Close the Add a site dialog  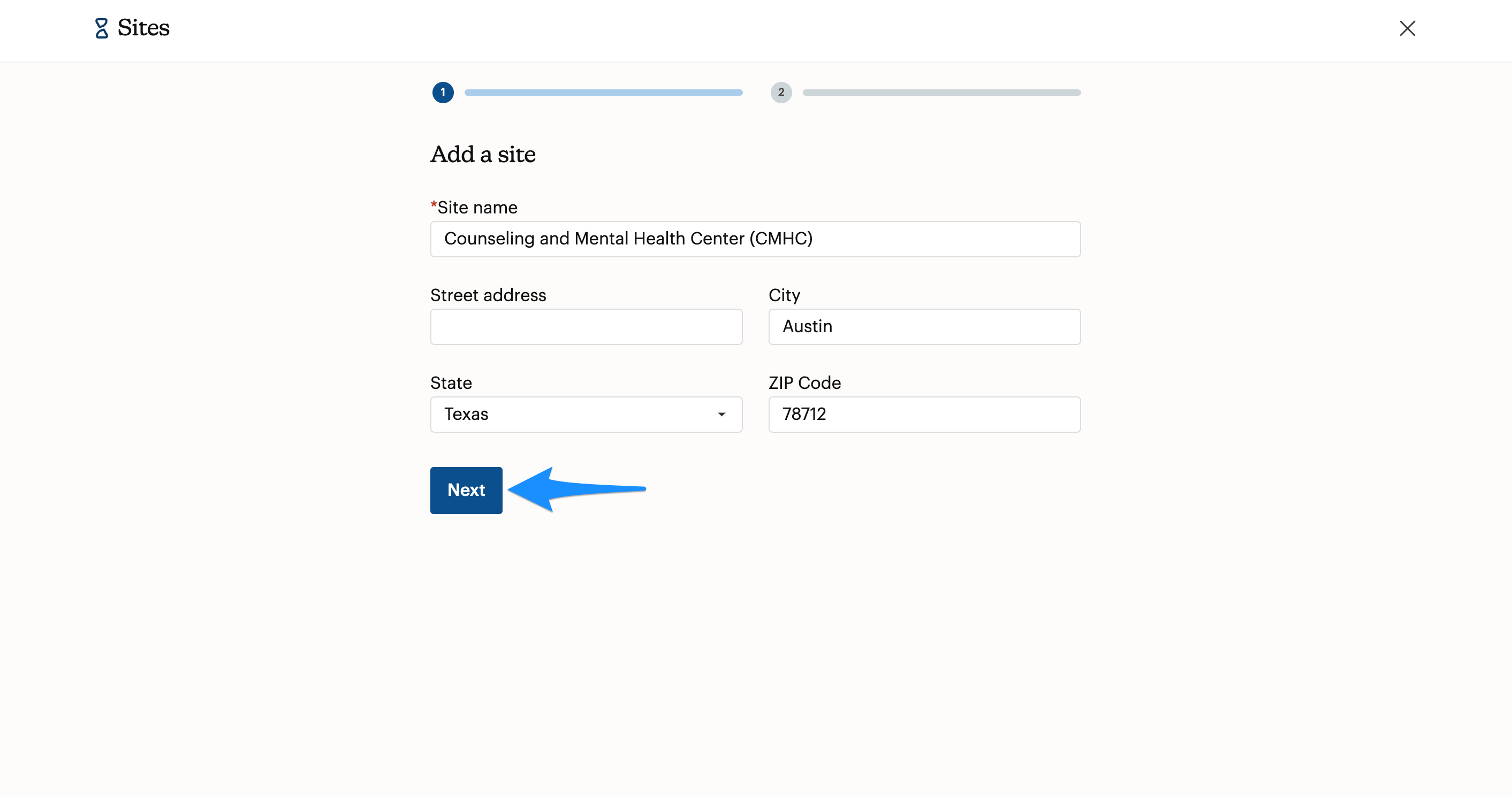pyautogui.click(x=1407, y=28)
